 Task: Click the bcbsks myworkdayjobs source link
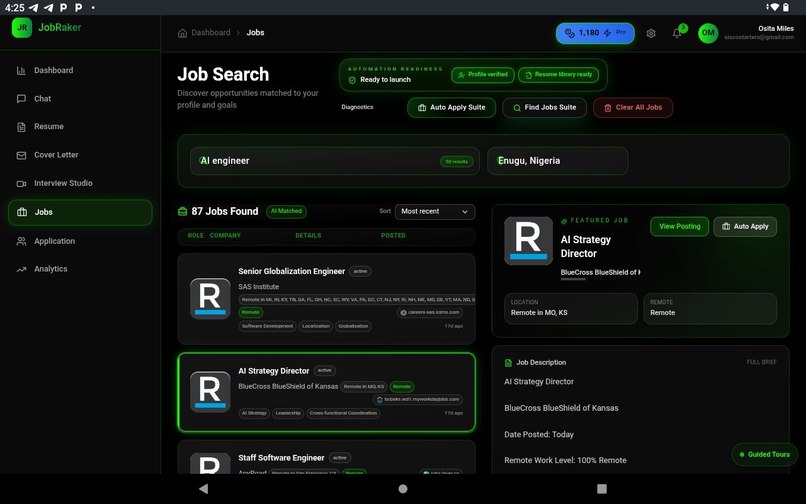click(x=417, y=399)
